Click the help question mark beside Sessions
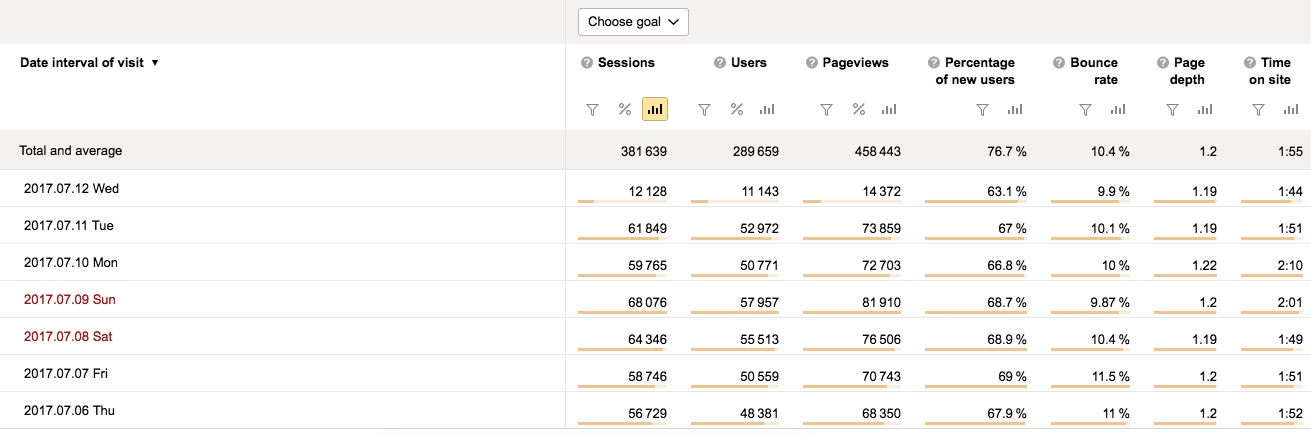The width and height of the screenshot is (1311, 436). 587,63
